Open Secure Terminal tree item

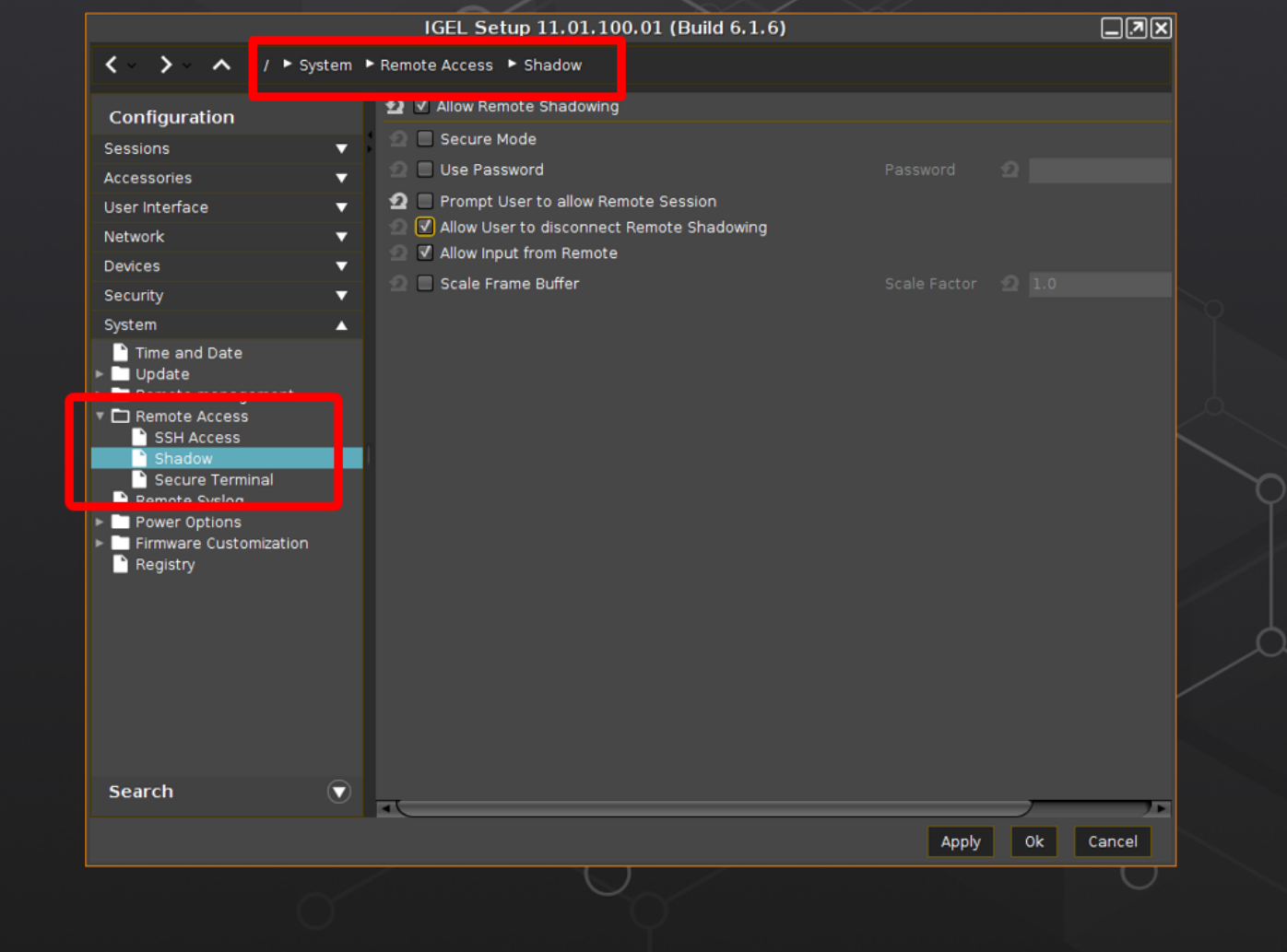point(213,479)
